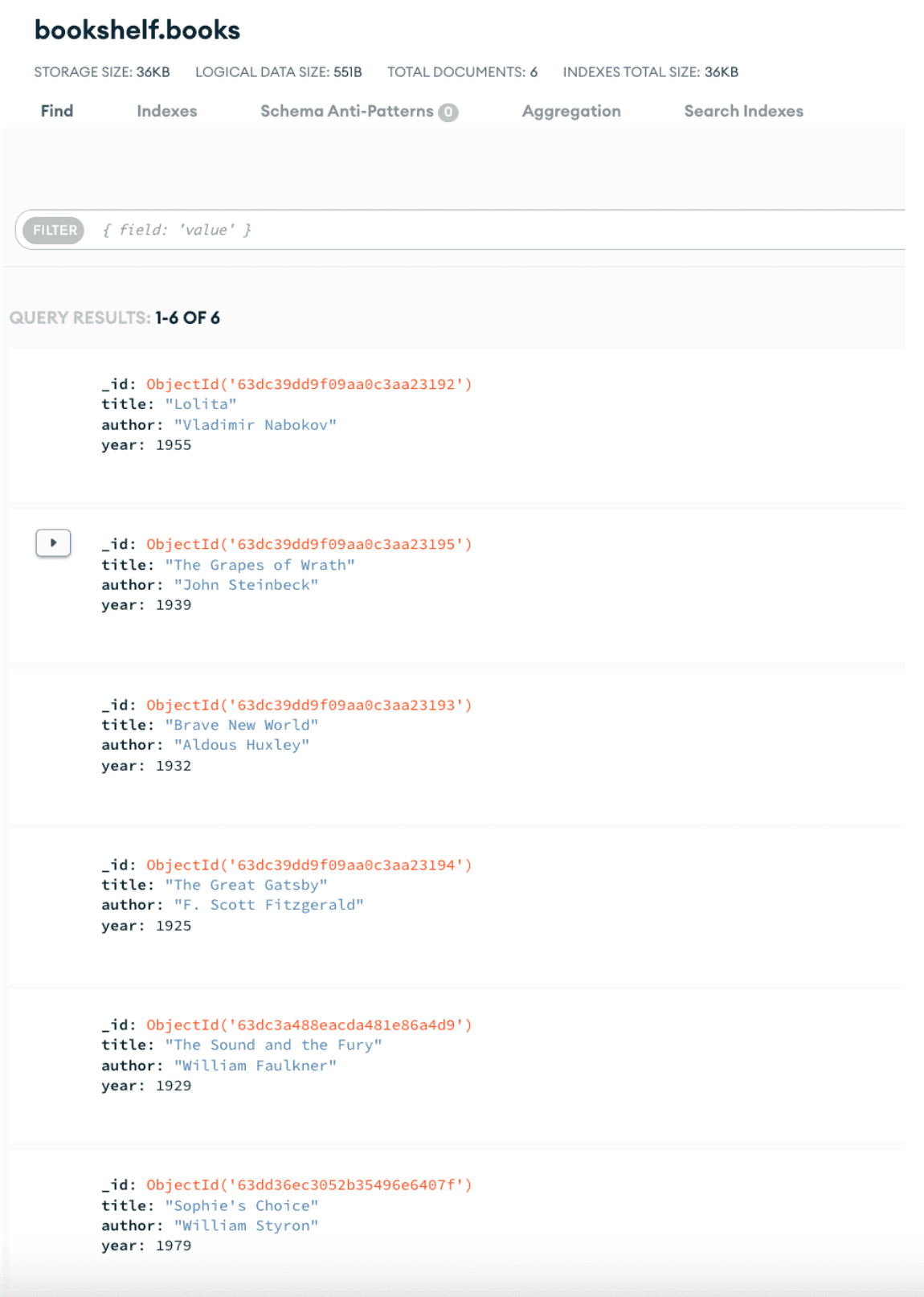
Task: Select "The Great Gatsby" title value
Action: (246, 885)
